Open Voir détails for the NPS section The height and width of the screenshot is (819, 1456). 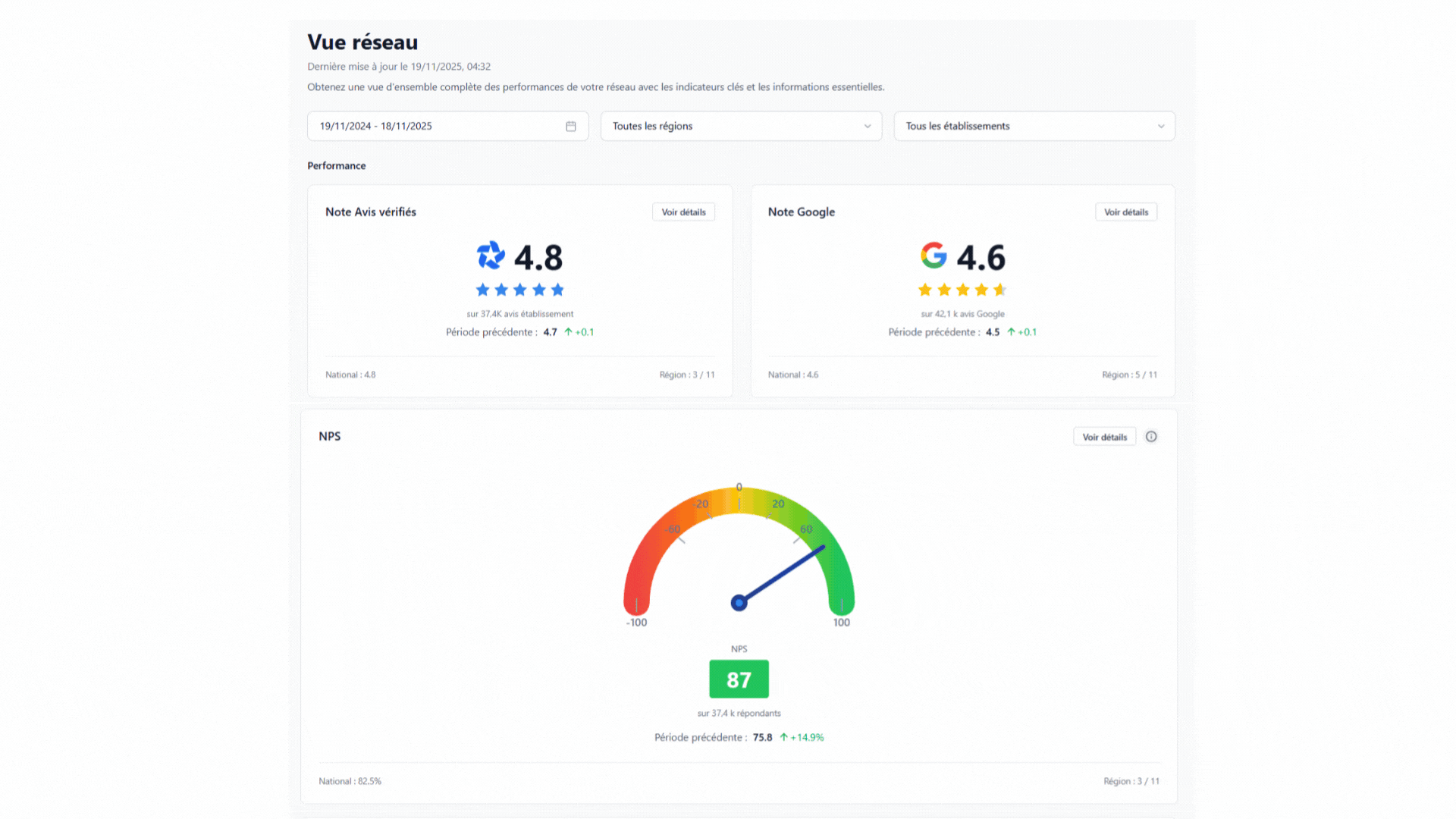(1104, 436)
